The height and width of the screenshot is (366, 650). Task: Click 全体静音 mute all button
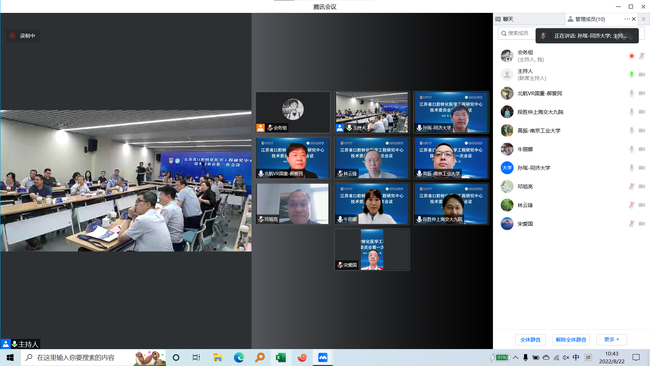(530, 339)
